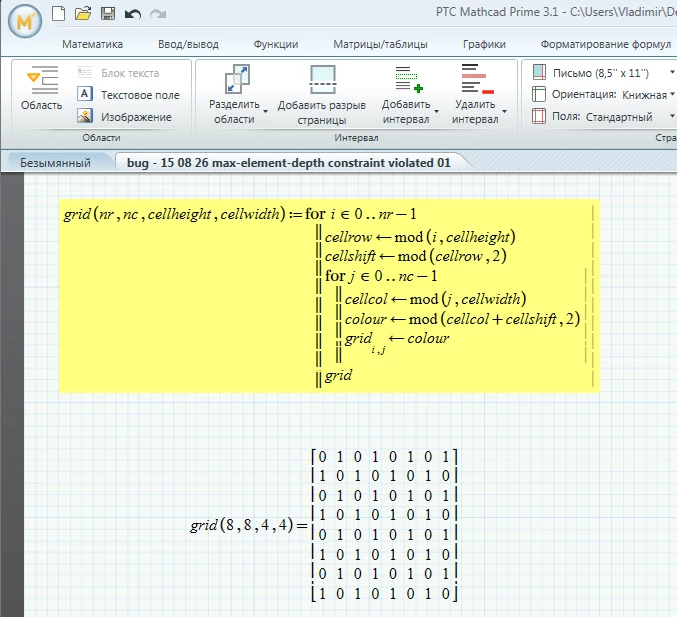This screenshot has height=617, width=677.
Task: Add a page break with Добавить разрыв страницы
Action: (x=322, y=95)
